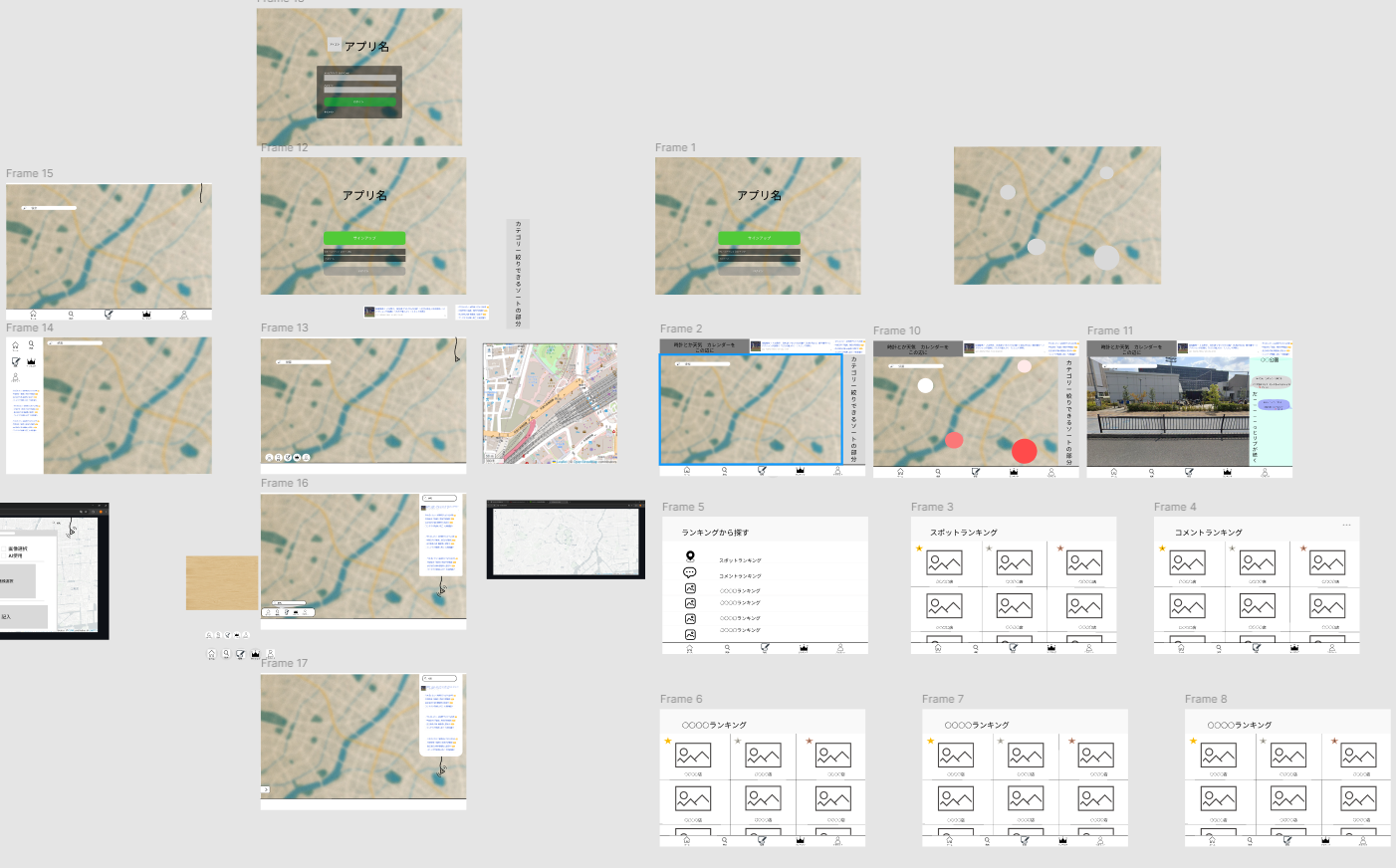
Task: Select the street map image beside Frame 13
Action: (x=550, y=403)
